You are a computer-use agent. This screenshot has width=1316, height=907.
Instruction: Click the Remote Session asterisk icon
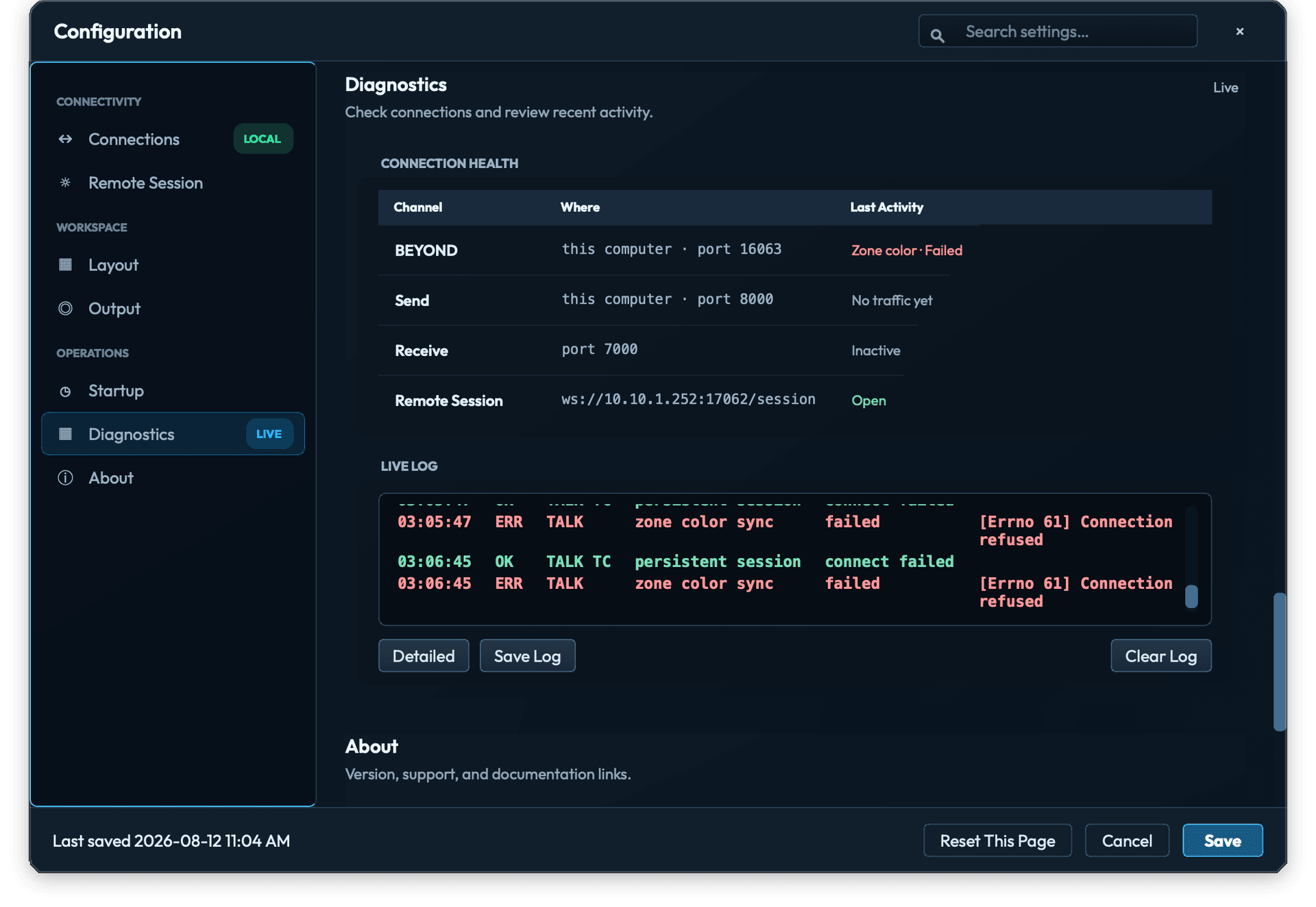point(65,182)
